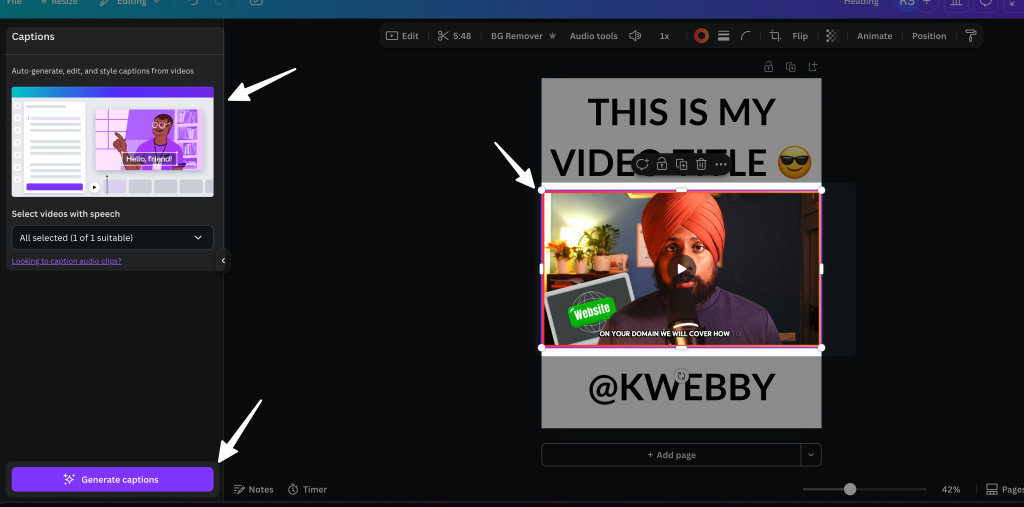Click the Generate captions button
The image size is (1024, 507).
point(112,479)
